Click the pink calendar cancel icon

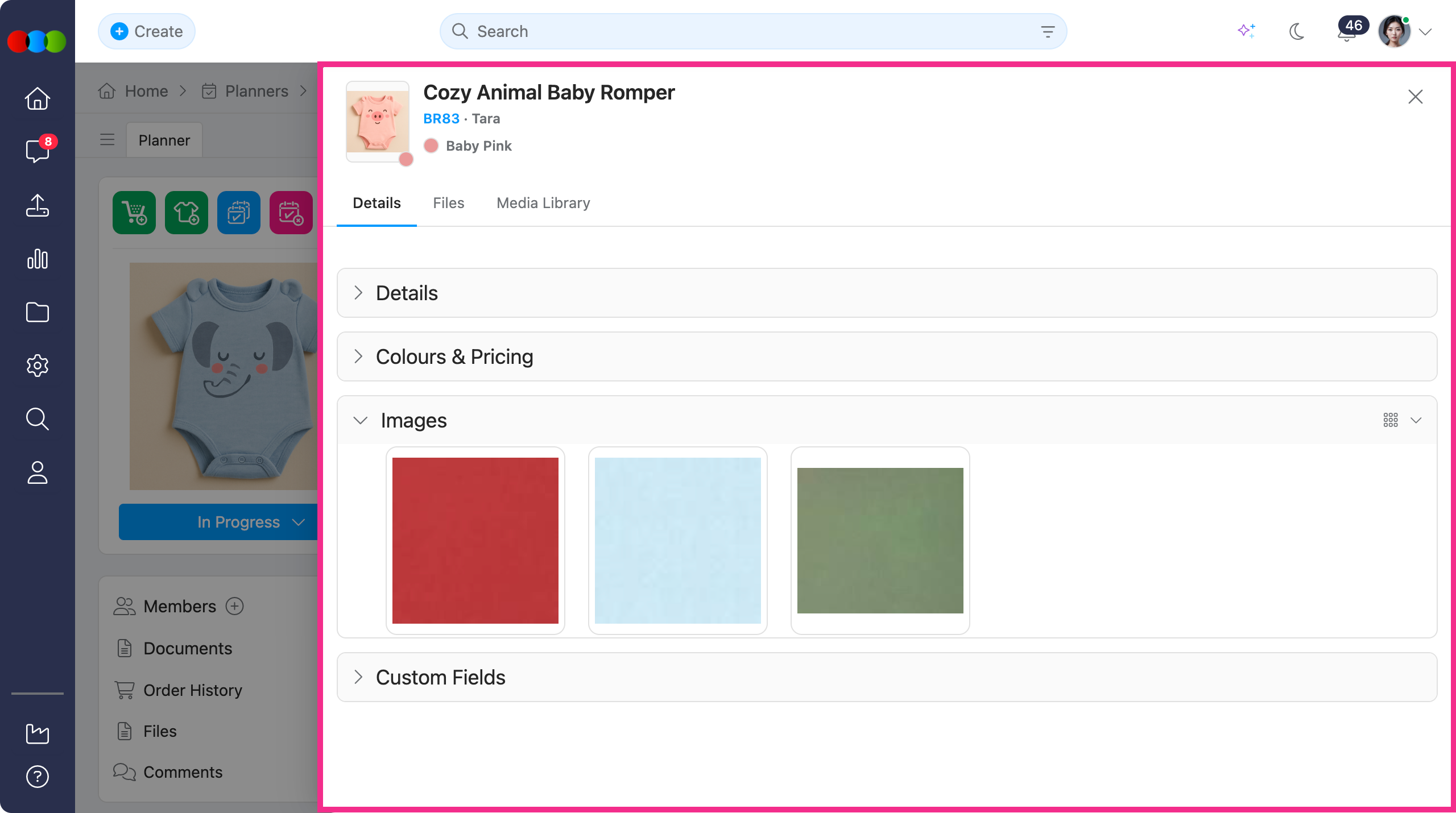tap(291, 213)
